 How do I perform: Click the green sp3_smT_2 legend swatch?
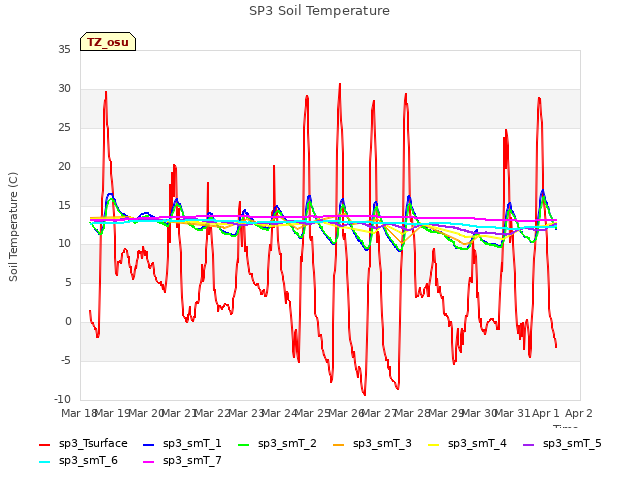tap(244, 444)
